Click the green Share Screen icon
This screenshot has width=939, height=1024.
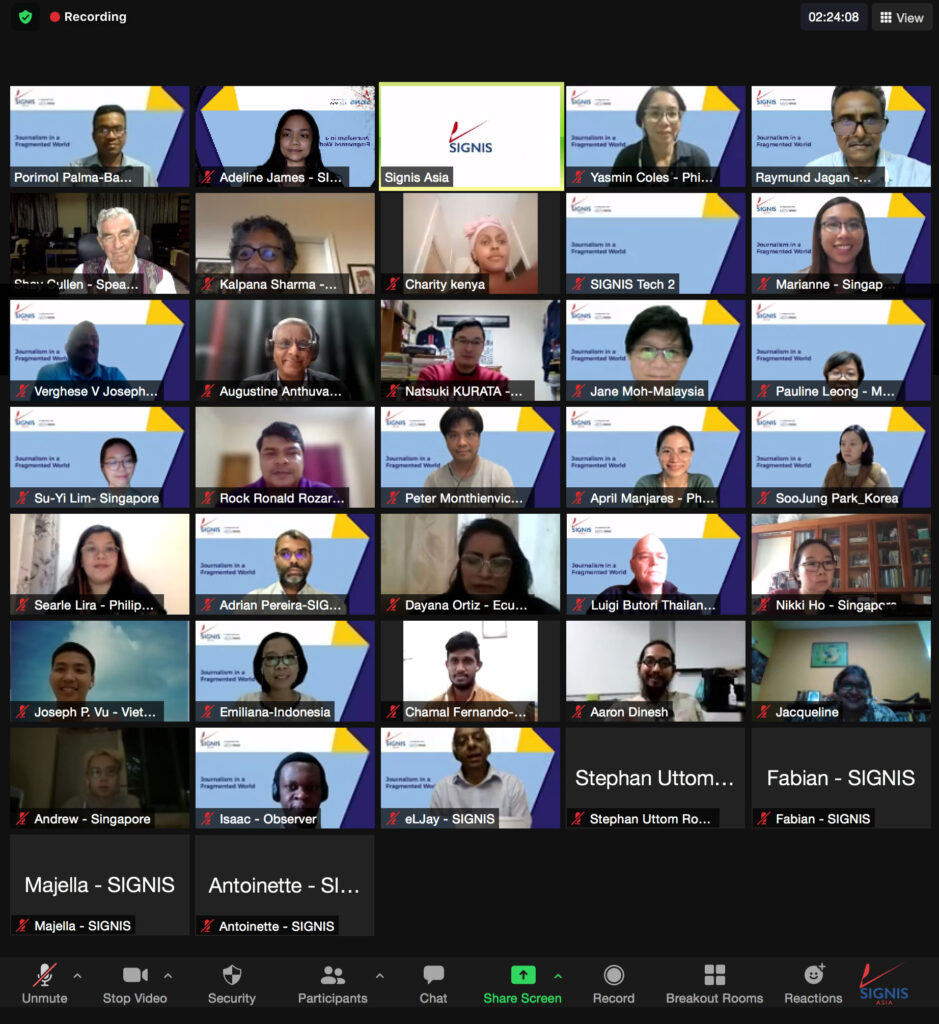[523, 975]
